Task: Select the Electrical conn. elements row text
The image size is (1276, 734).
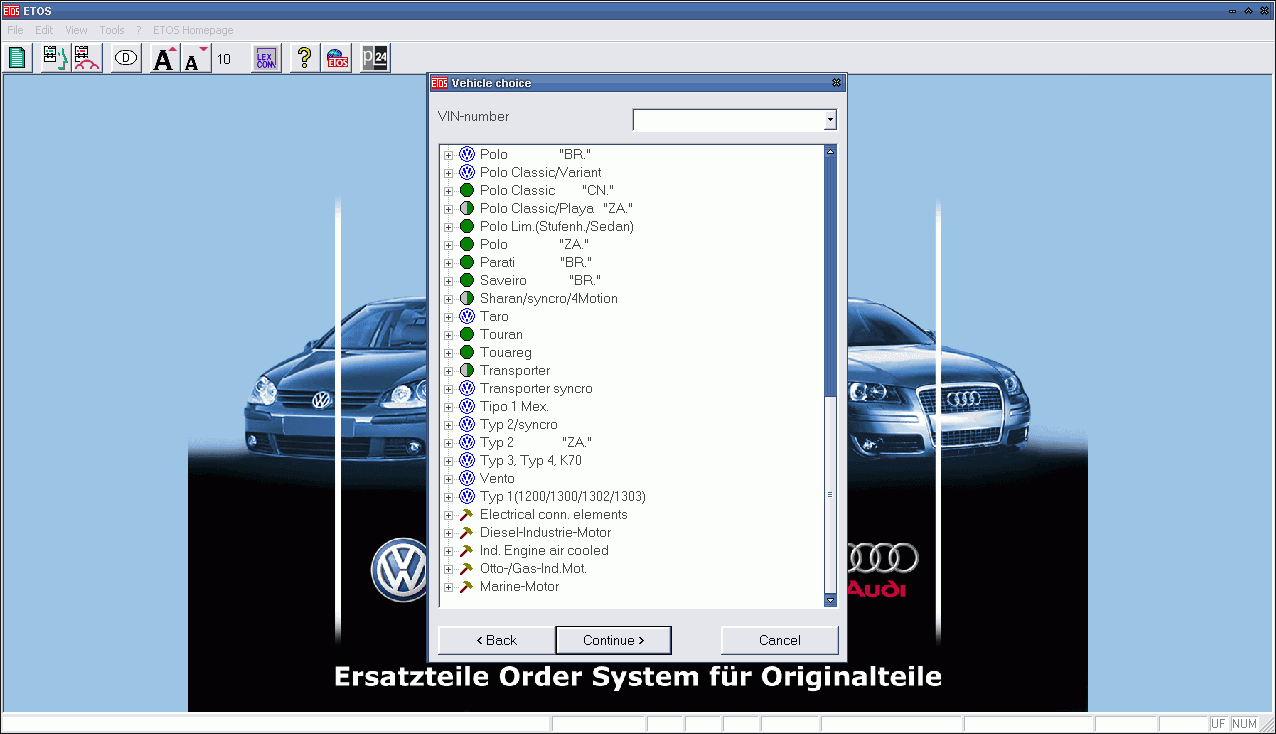Action: click(x=554, y=514)
